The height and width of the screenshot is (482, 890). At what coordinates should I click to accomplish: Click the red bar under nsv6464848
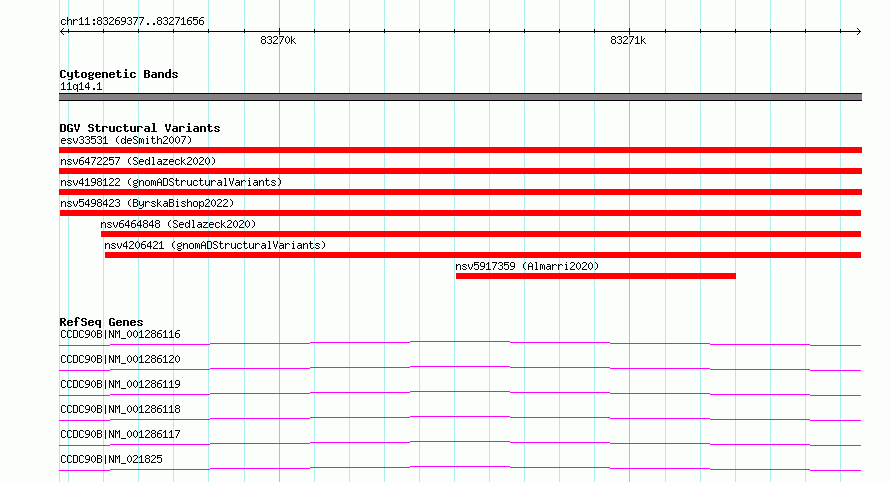point(481,234)
